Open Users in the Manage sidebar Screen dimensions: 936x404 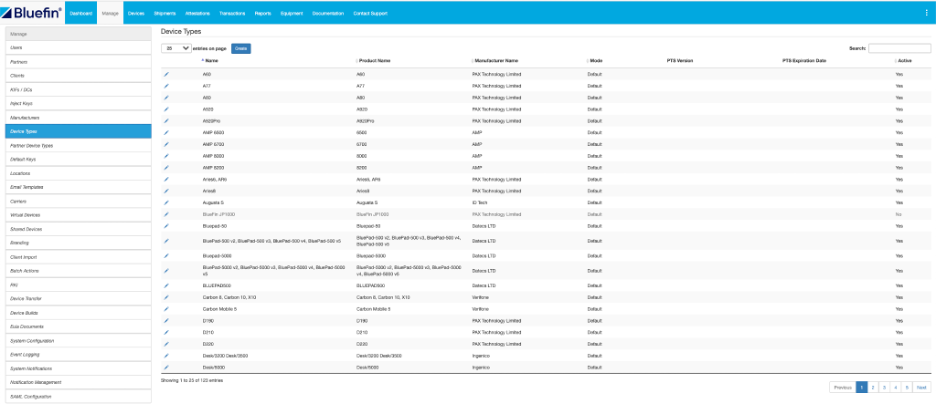[78, 47]
